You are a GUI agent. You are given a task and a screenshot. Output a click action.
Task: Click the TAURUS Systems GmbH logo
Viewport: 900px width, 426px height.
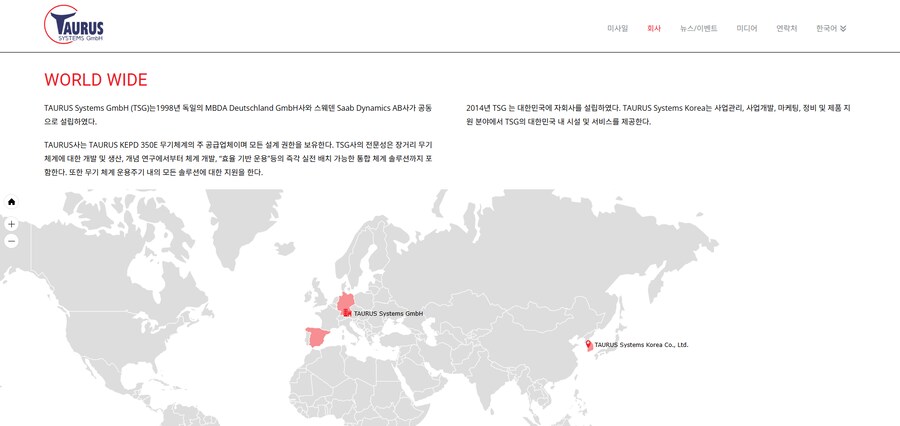[x=74, y=25]
